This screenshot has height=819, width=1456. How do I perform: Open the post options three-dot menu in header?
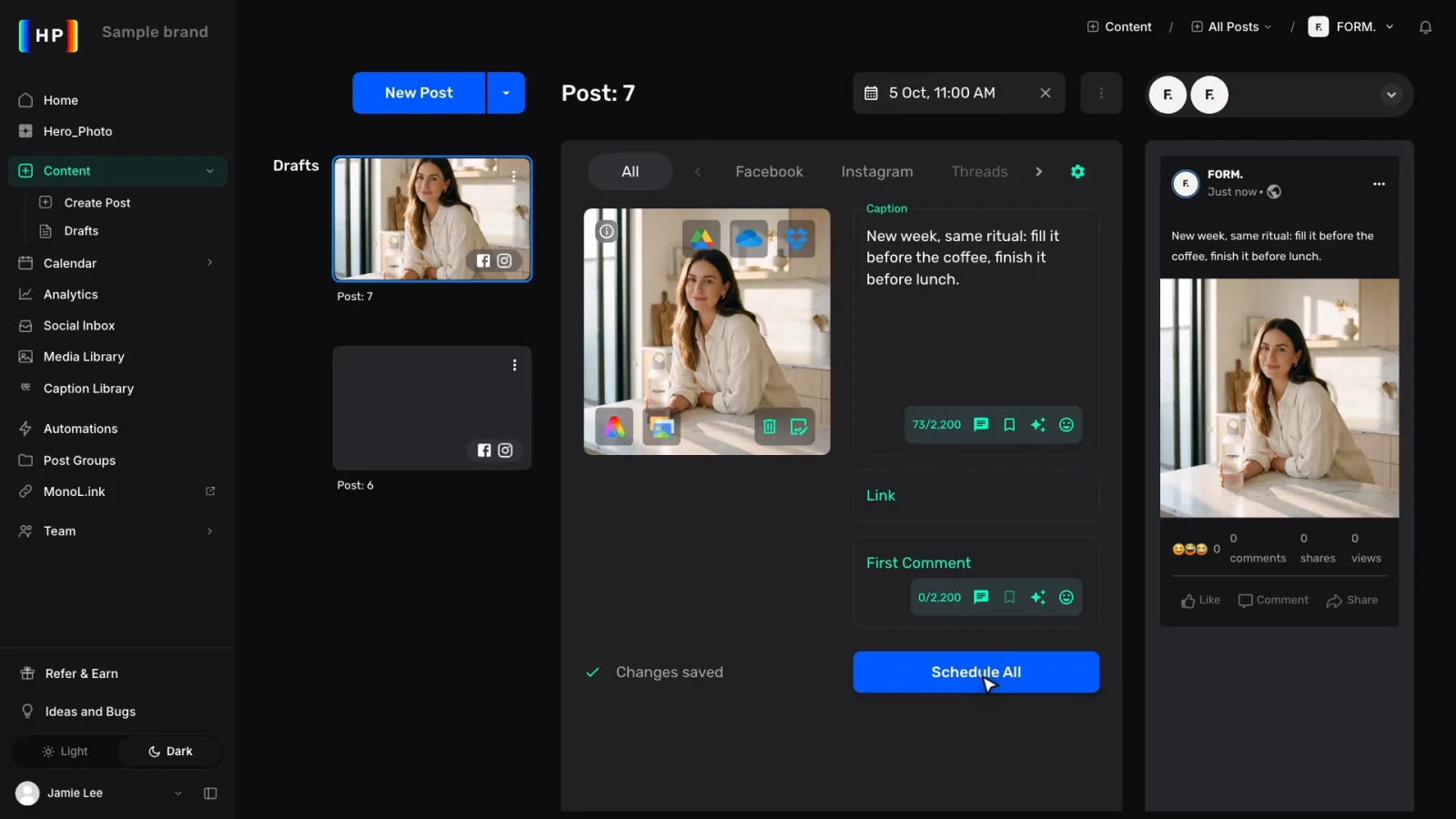(1101, 93)
